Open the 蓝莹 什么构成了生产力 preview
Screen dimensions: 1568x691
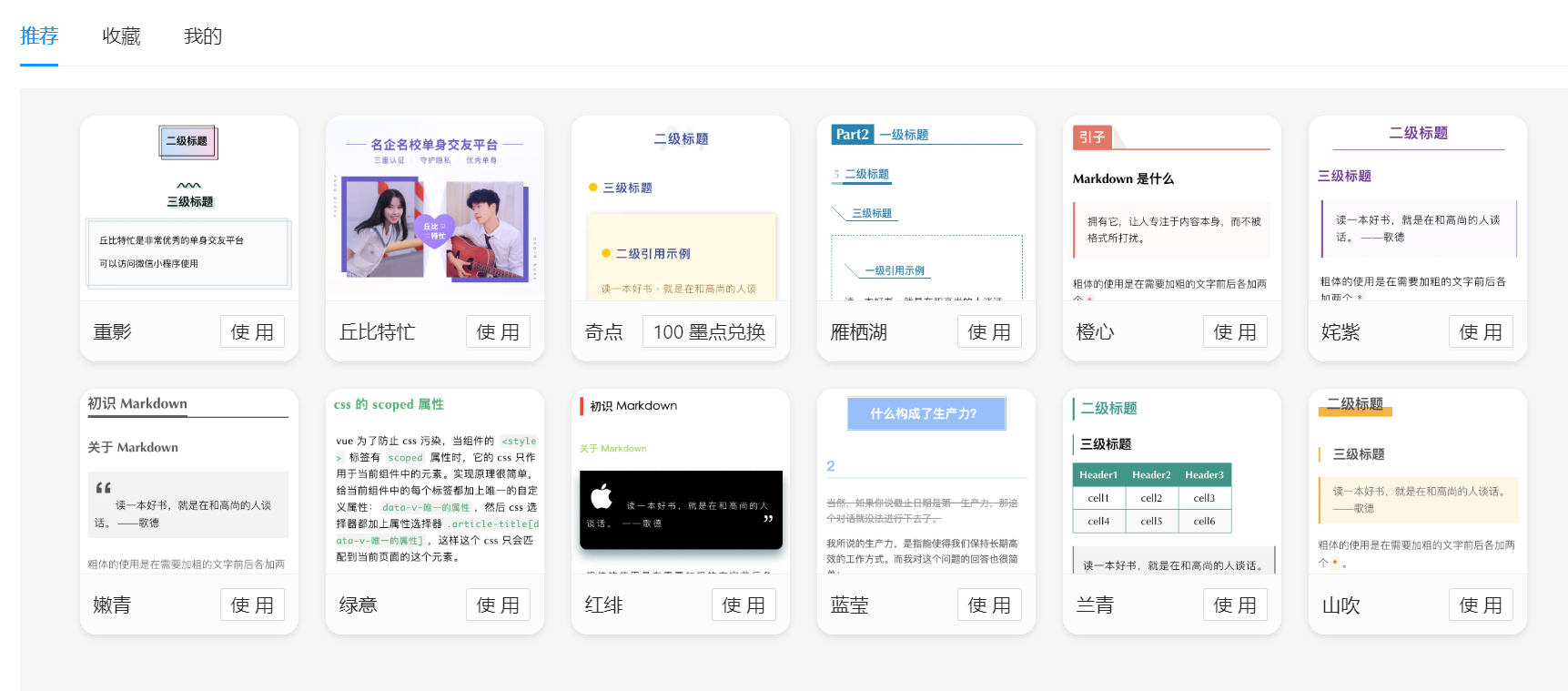click(x=926, y=482)
